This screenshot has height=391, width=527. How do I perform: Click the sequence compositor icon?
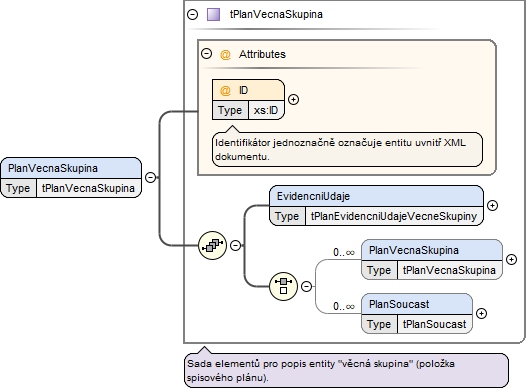(212, 245)
